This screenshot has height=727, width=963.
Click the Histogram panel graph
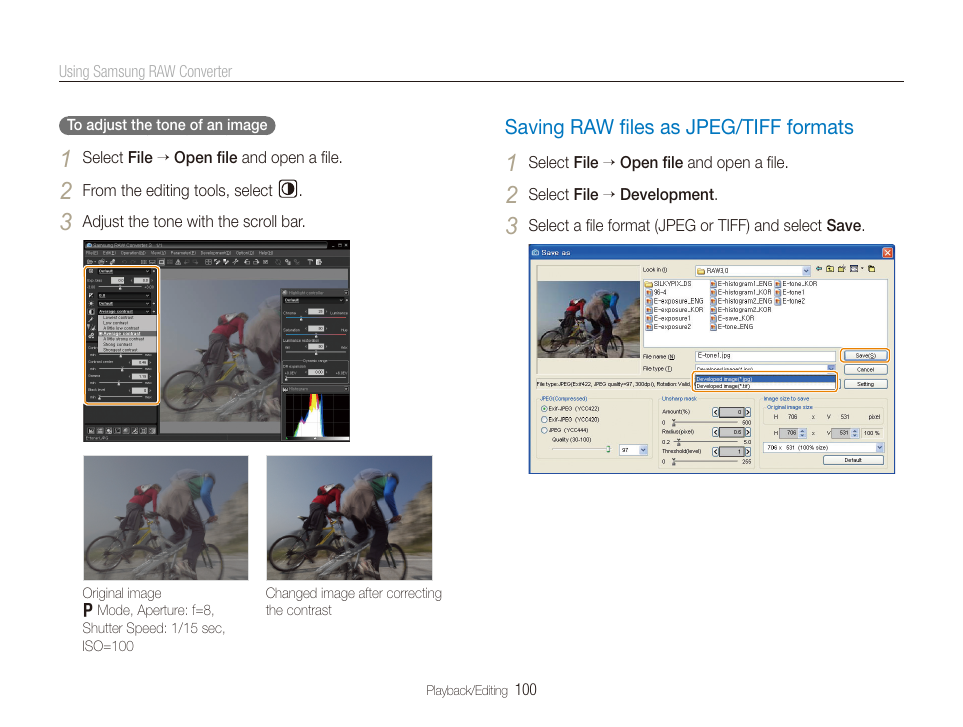[316, 416]
